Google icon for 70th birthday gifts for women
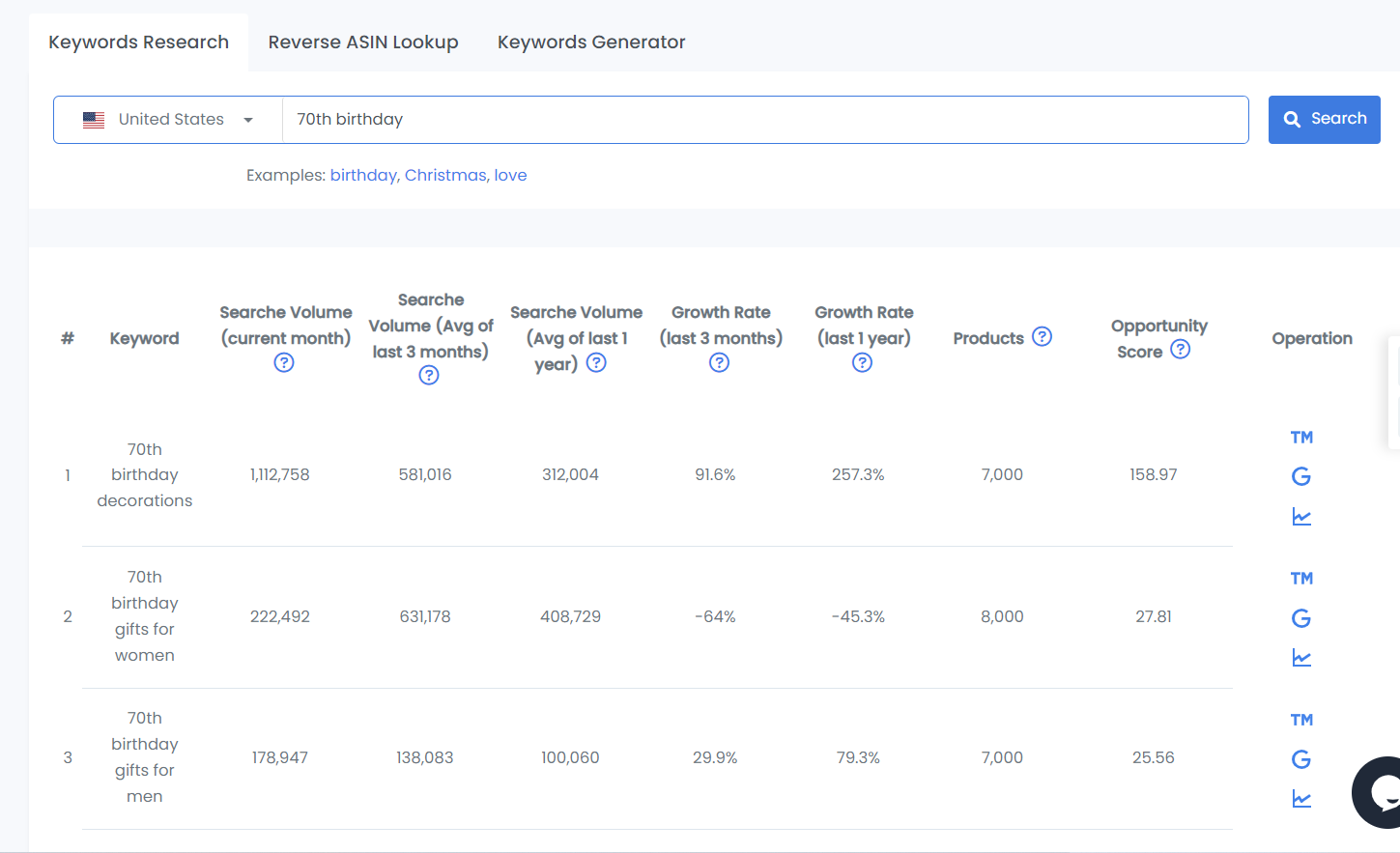 pyautogui.click(x=1301, y=618)
